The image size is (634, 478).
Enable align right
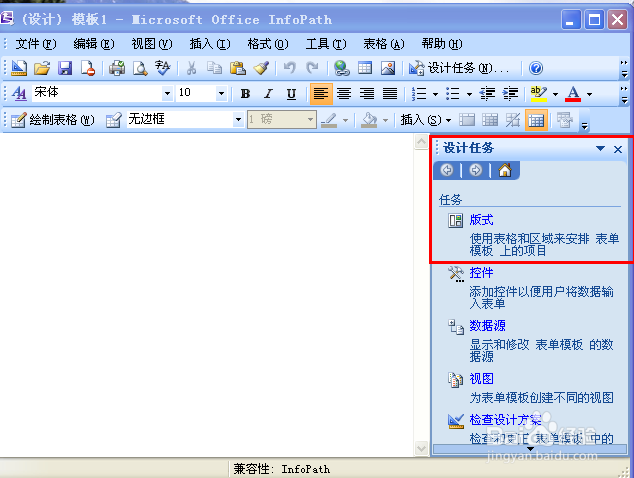(x=367, y=94)
